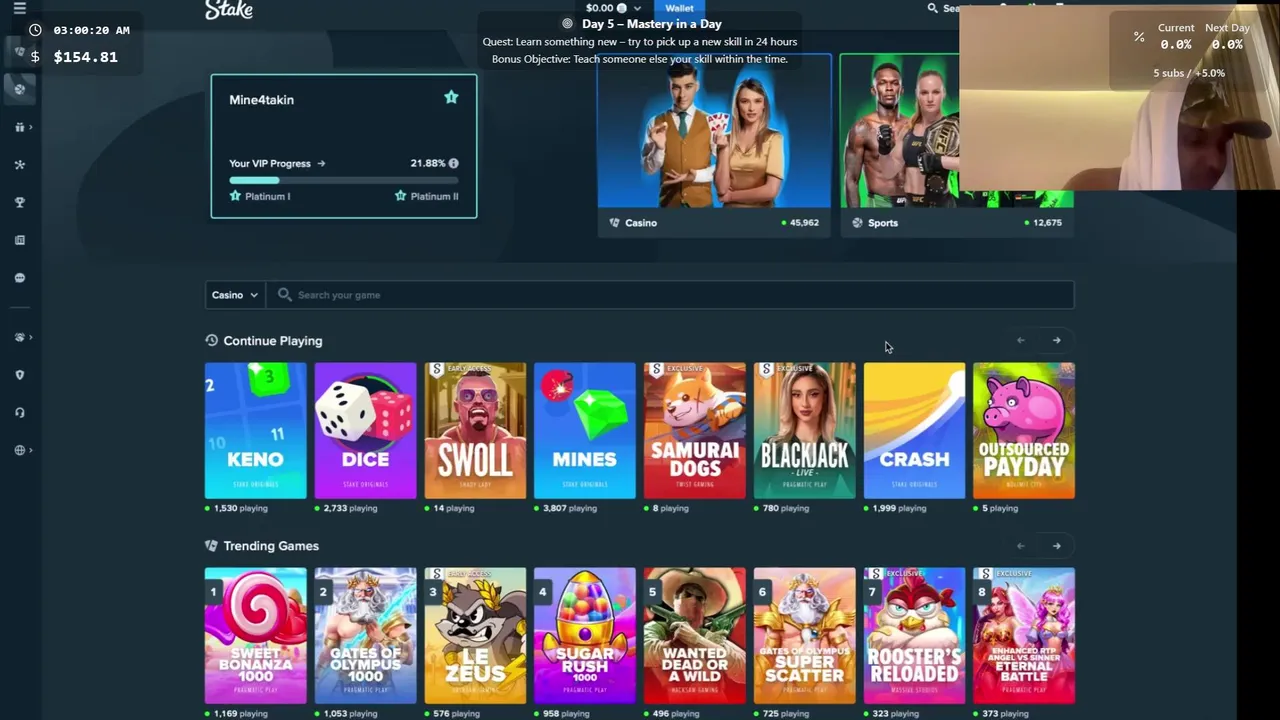Open the Sports banner card
Image resolution: width=1280 pixels, height=720 pixels.
coord(957,146)
